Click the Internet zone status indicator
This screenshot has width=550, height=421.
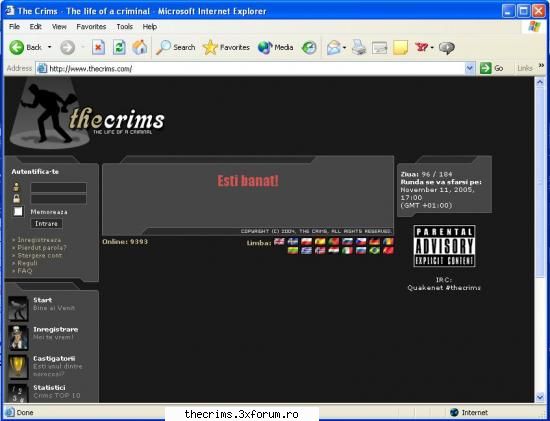469,412
